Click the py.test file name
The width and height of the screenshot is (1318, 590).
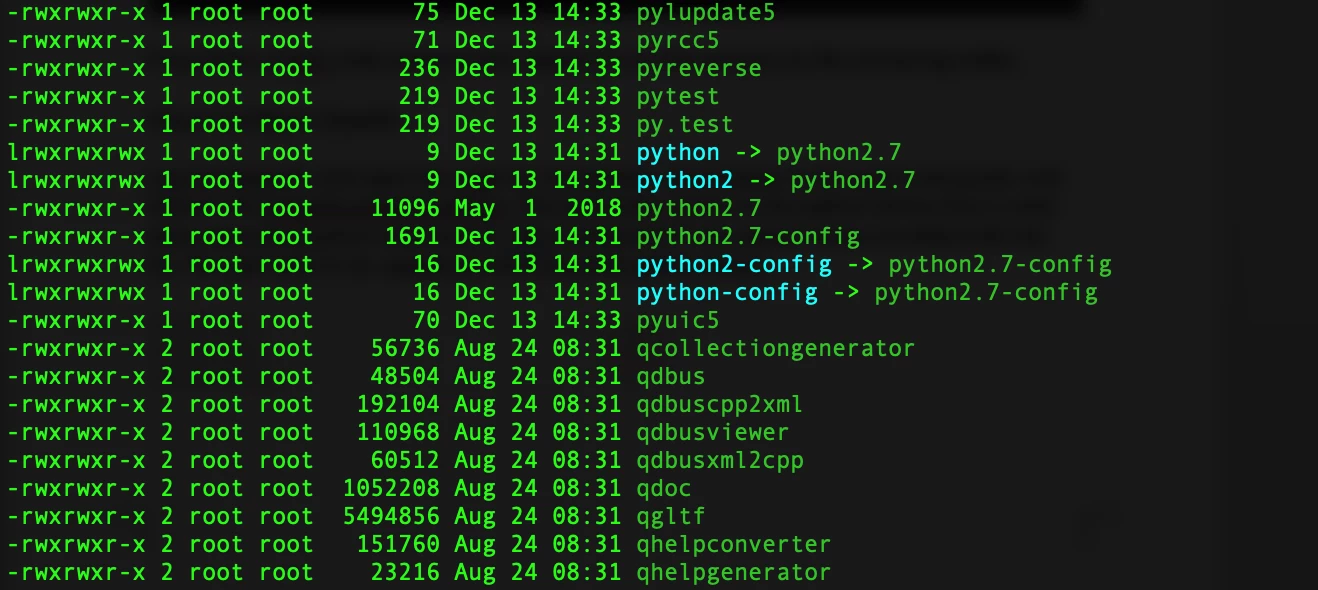click(x=685, y=125)
